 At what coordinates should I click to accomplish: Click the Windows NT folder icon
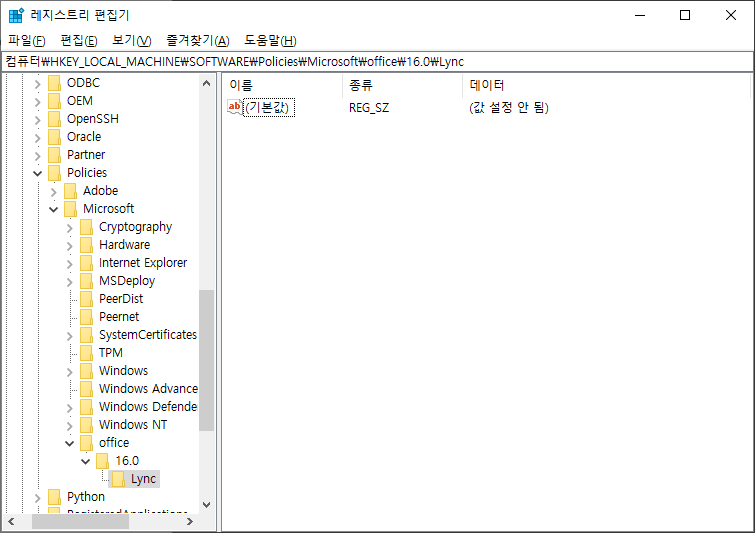[x=86, y=425]
